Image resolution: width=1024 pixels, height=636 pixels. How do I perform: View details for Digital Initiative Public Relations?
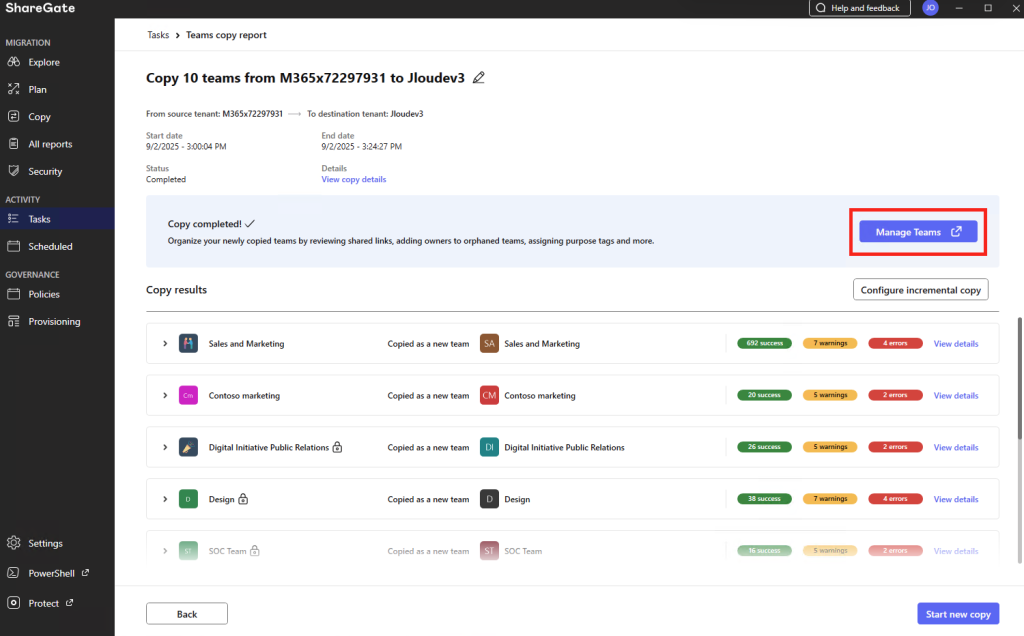click(x=955, y=447)
